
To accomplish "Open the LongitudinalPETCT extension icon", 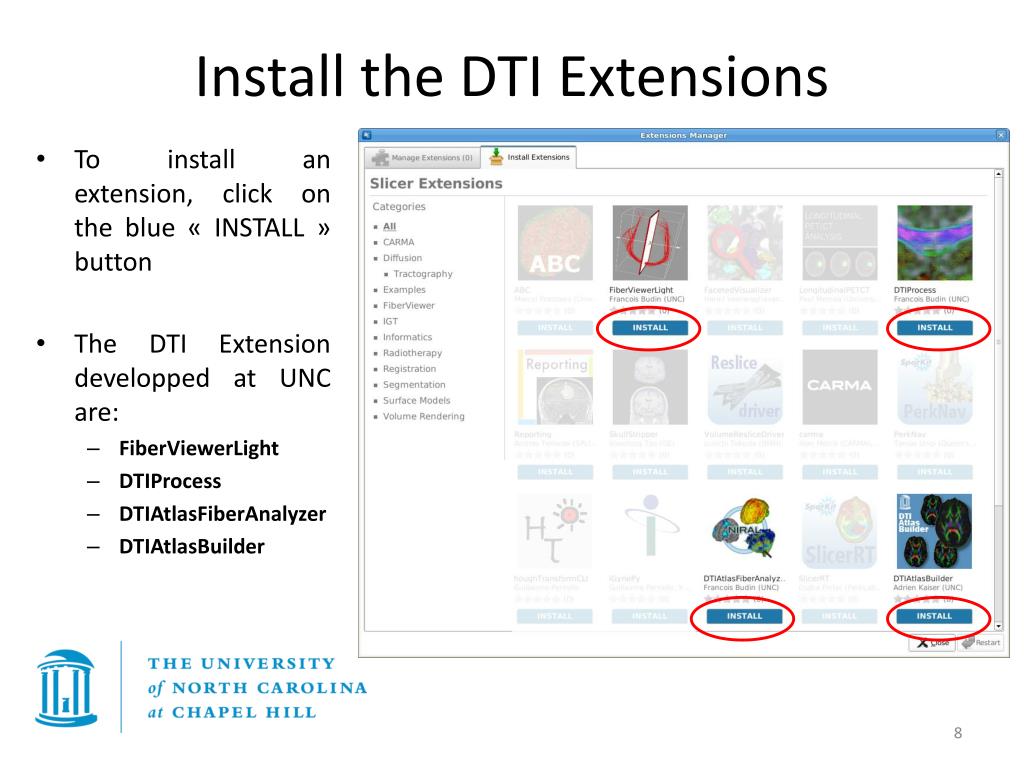I will pyautogui.click(x=839, y=243).
